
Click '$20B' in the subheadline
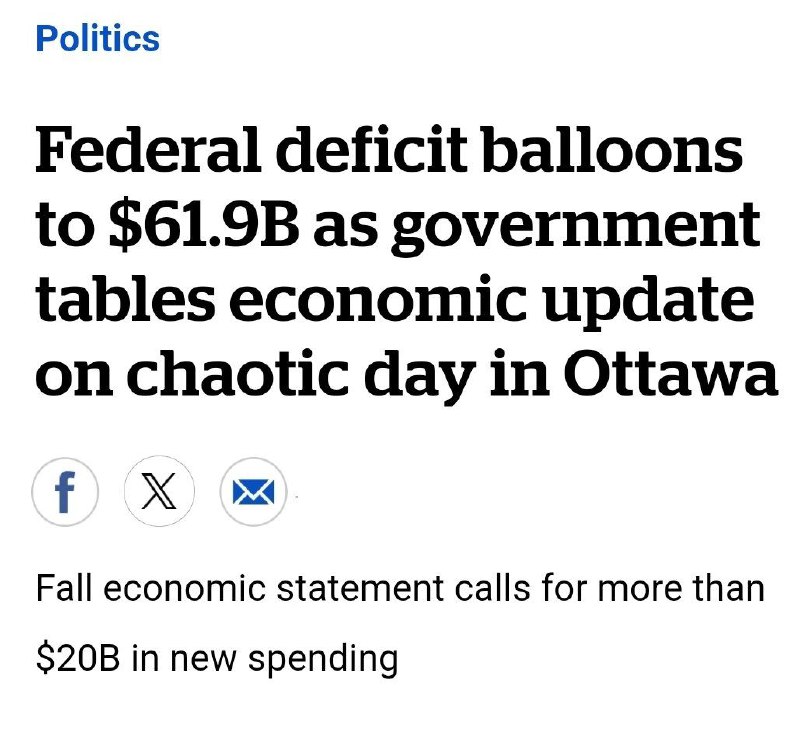[x=78, y=658]
